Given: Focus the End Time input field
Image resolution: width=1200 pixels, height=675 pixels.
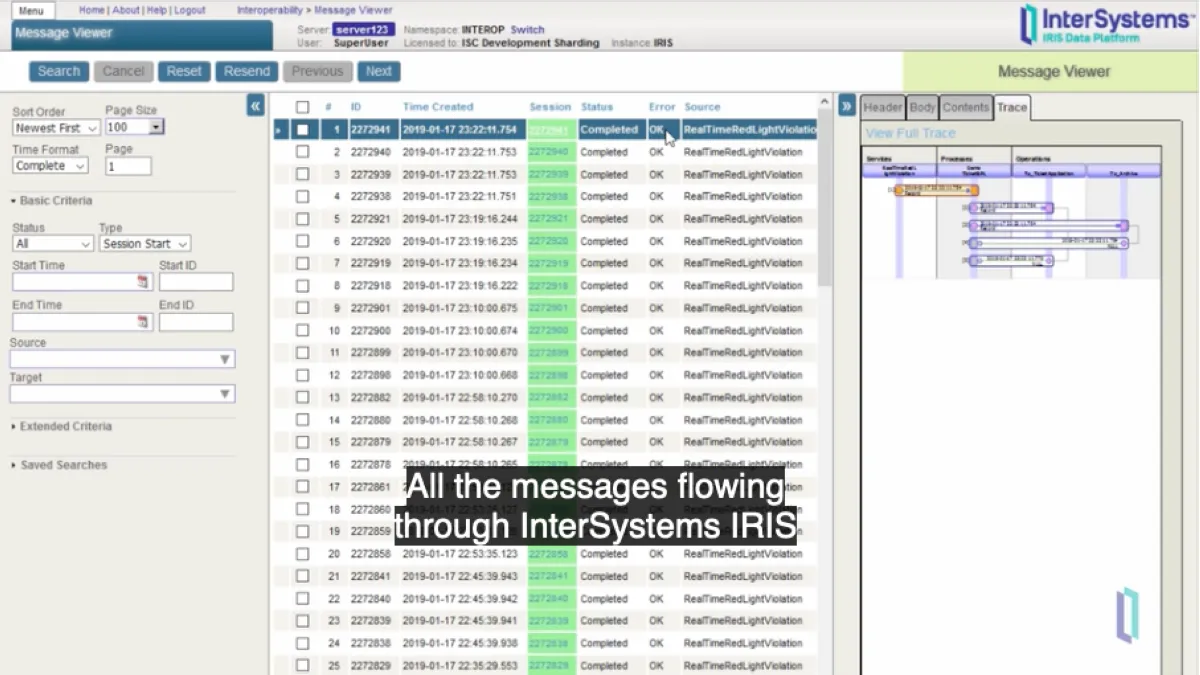Looking at the screenshot, I should click(81, 322).
